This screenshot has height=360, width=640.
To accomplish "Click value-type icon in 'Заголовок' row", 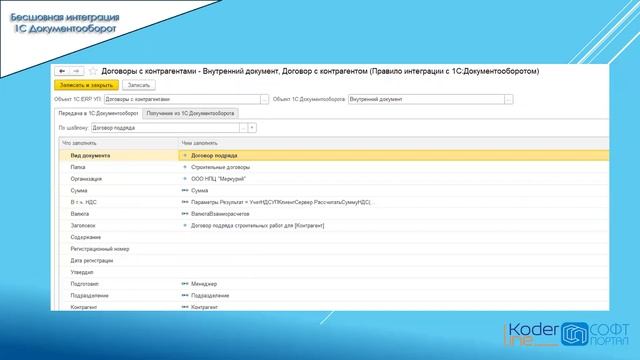I will pyautogui.click(x=185, y=225).
